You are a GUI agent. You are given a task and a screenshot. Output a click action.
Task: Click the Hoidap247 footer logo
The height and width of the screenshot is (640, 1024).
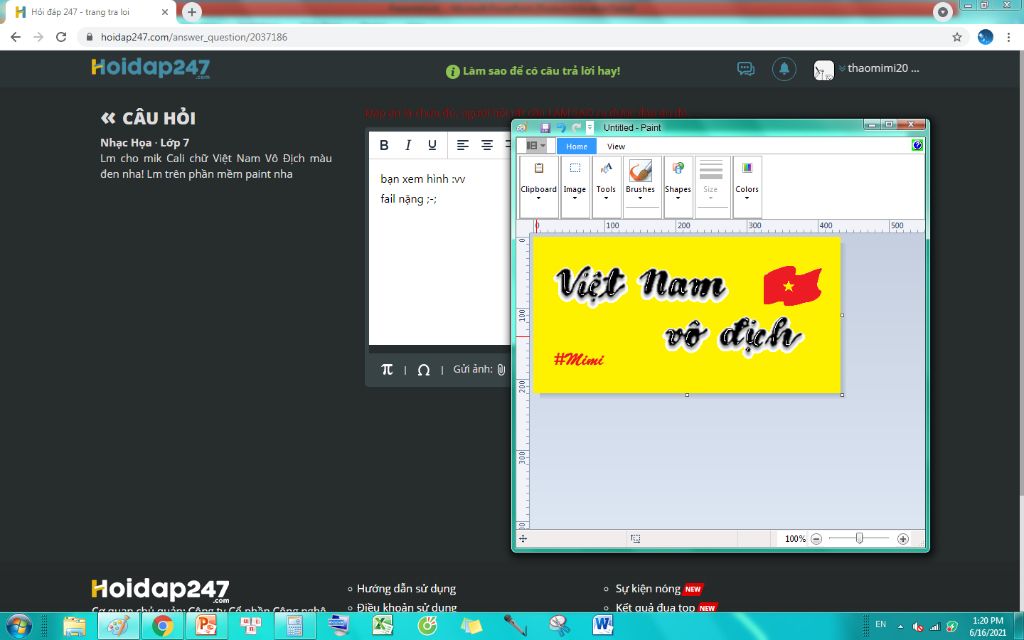point(161,590)
